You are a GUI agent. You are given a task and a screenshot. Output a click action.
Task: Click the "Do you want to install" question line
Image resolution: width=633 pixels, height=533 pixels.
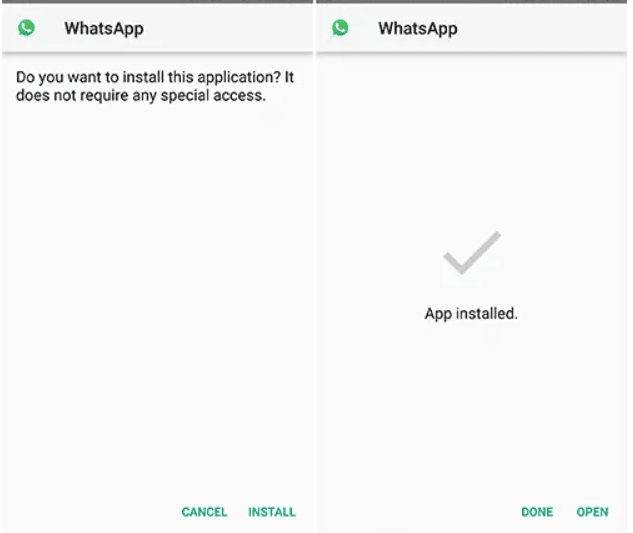[155, 77]
